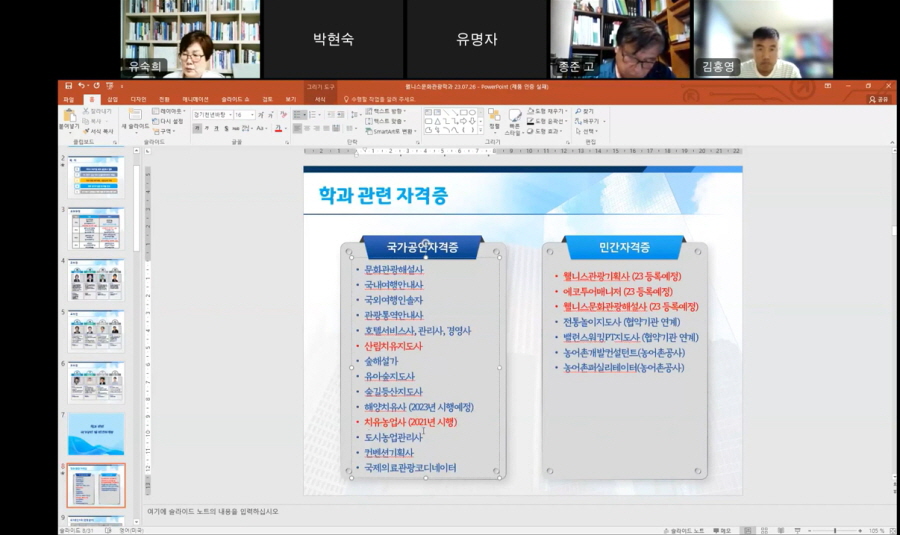900x535 pixels.
Task: Increase list indent level icon
Action: (x=340, y=115)
